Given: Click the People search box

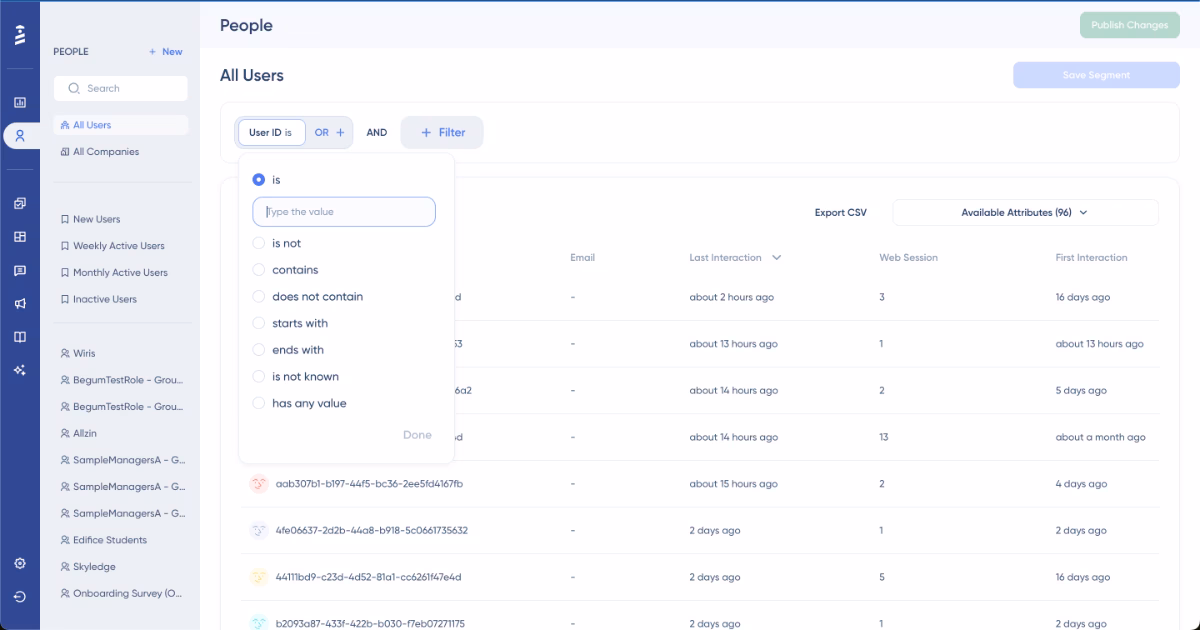Looking at the screenshot, I should click(121, 89).
